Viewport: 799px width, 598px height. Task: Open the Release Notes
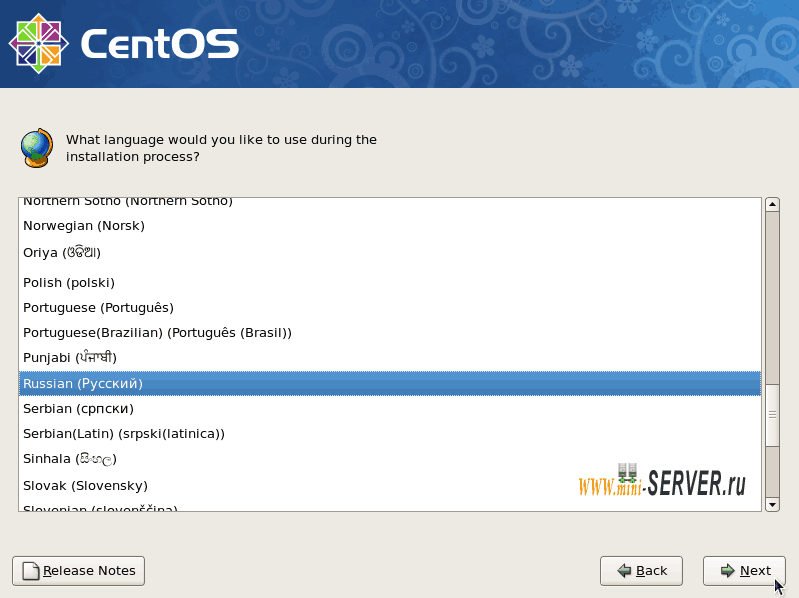78,570
